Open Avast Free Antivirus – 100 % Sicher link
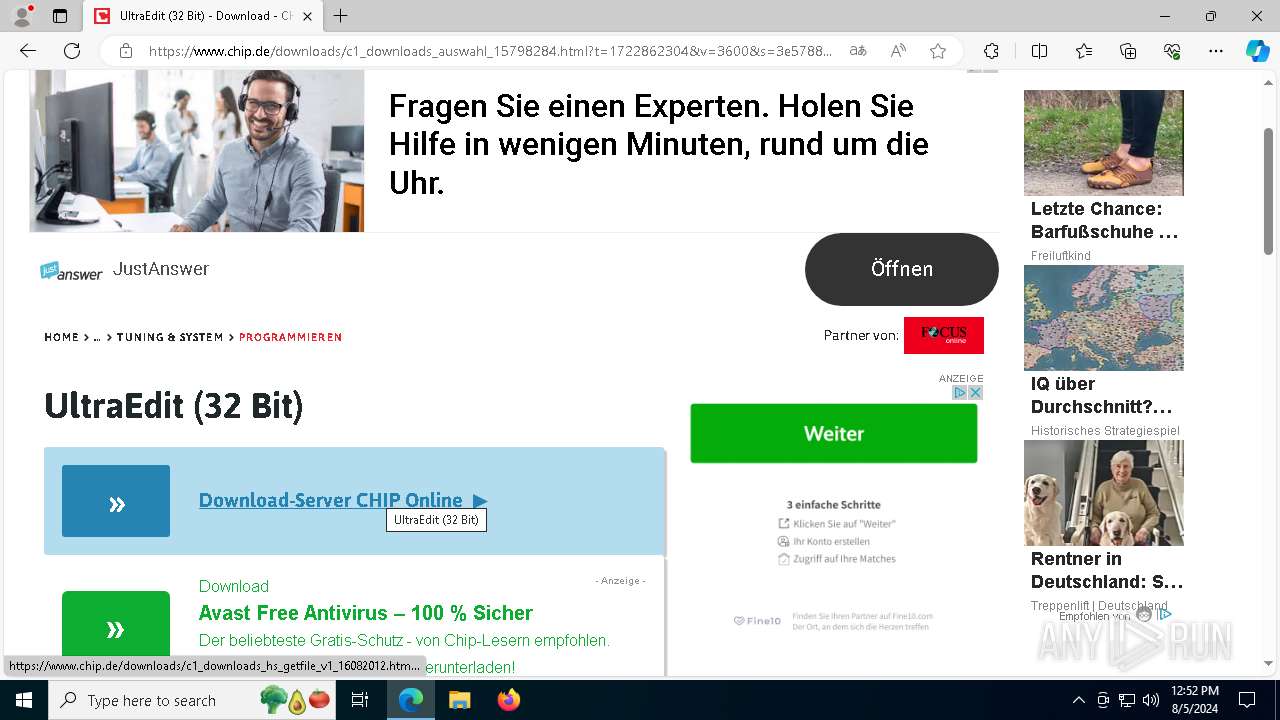The image size is (1280, 720). pyautogui.click(x=366, y=613)
